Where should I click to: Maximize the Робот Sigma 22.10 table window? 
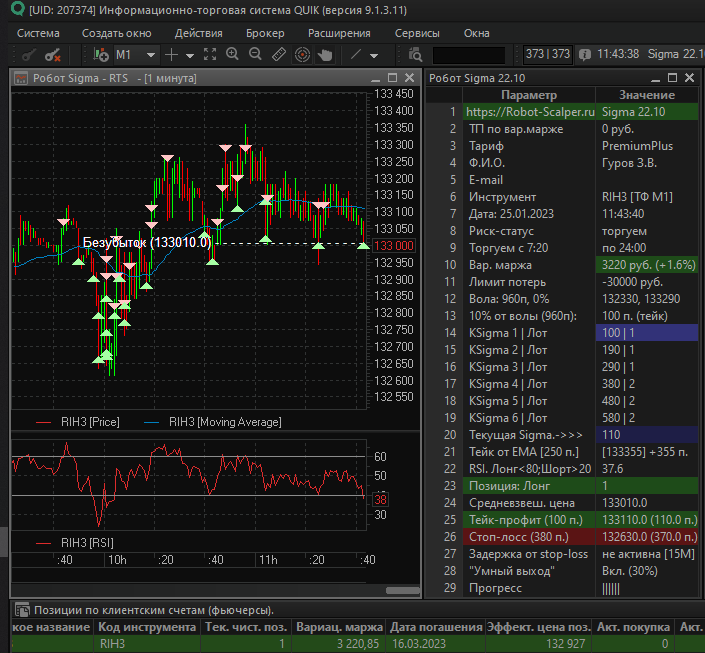tap(672, 78)
